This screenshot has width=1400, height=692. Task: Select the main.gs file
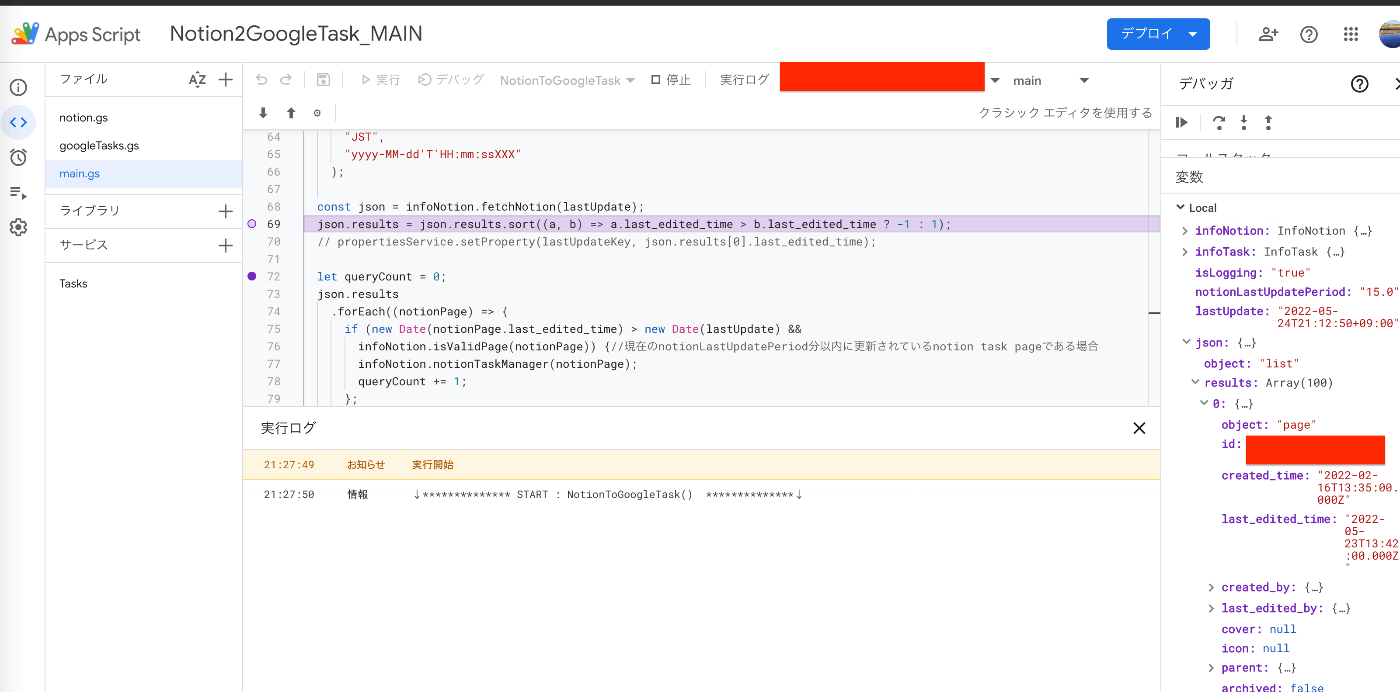pos(144,174)
